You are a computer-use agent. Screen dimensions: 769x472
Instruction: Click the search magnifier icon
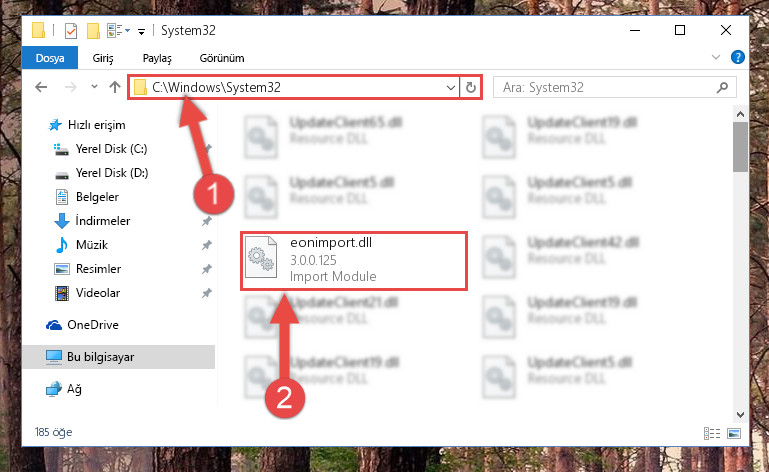click(722, 87)
